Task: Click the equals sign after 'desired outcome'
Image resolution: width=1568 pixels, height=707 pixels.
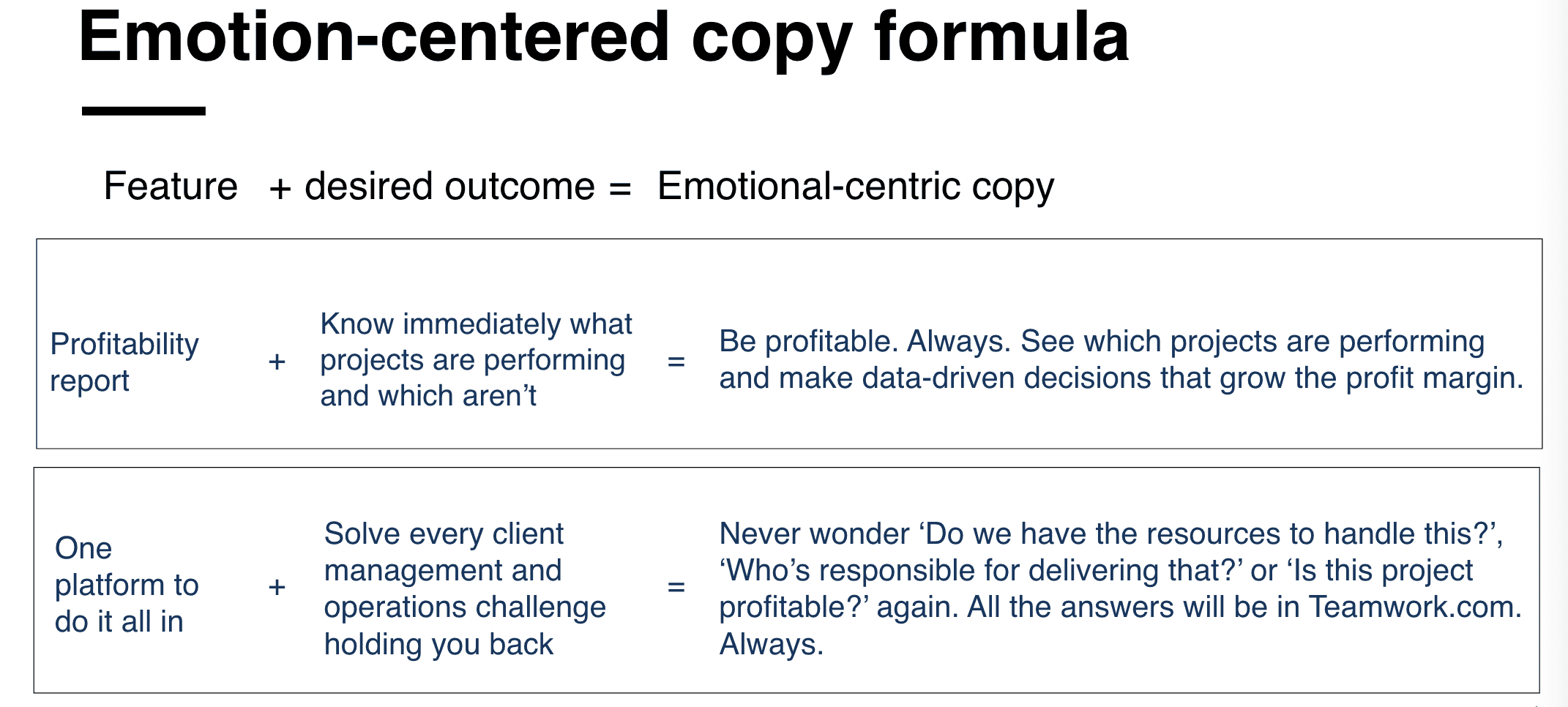Action: coord(620,189)
